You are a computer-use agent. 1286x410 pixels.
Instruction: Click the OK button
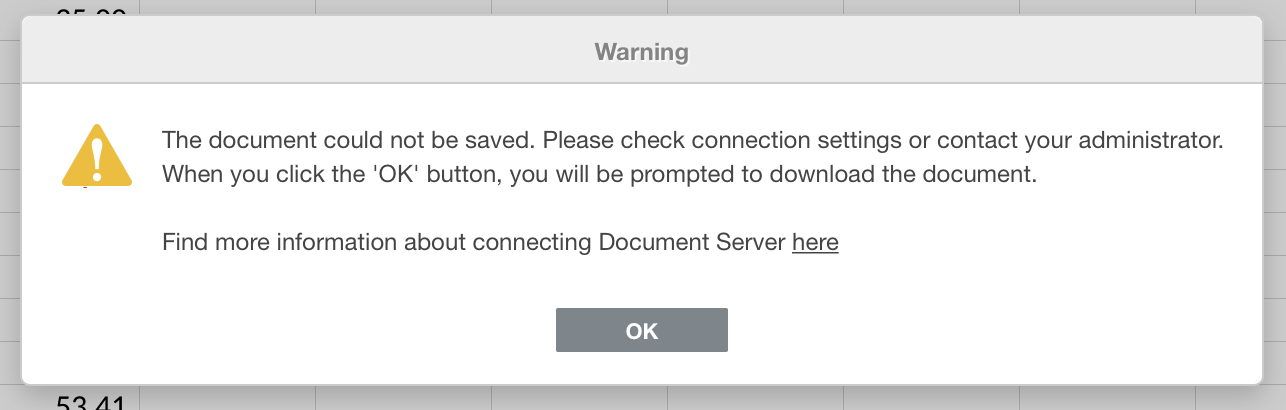641,331
